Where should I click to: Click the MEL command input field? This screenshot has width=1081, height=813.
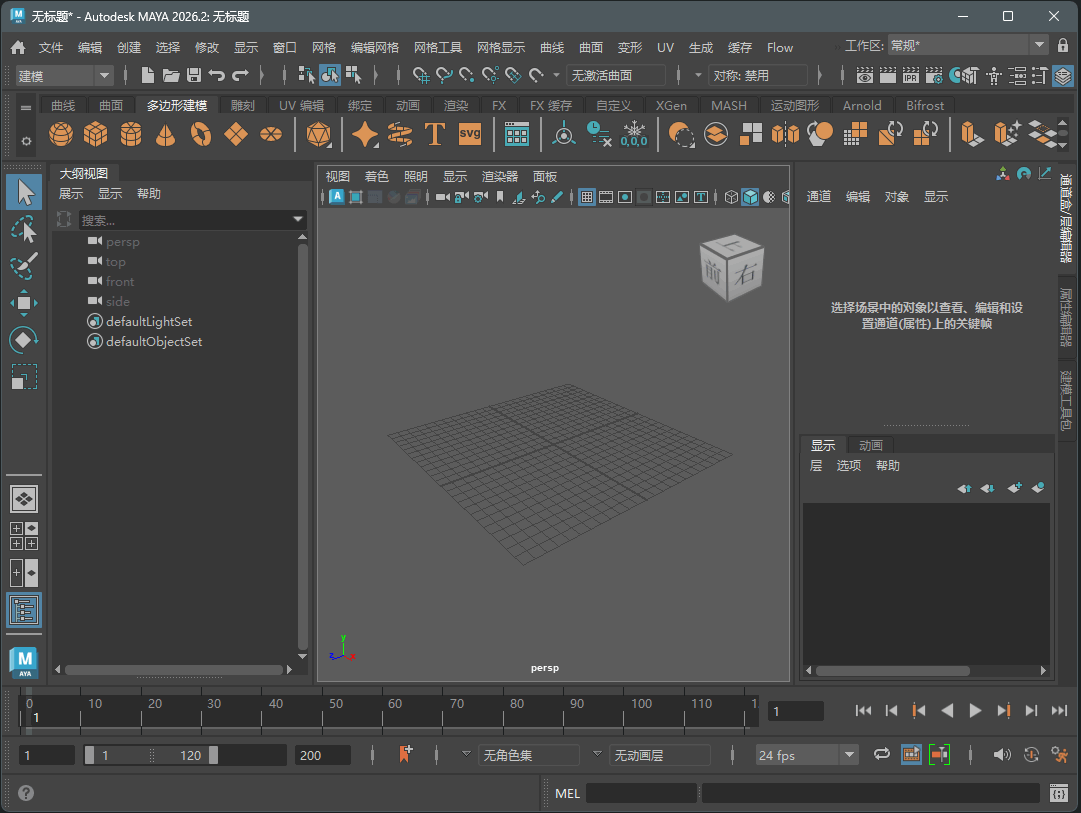click(x=641, y=793)
